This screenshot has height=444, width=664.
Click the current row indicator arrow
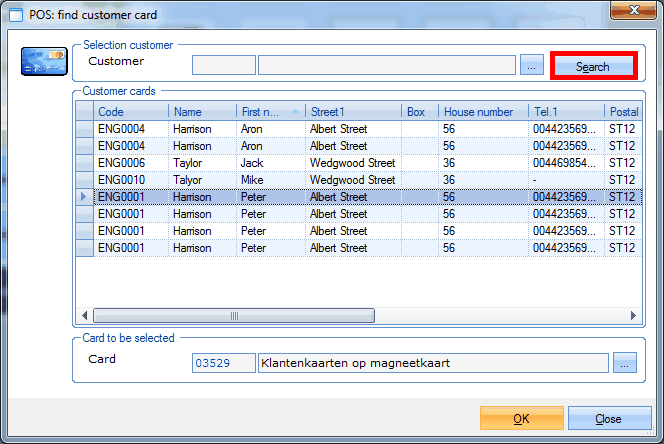(x=84, y=197)
